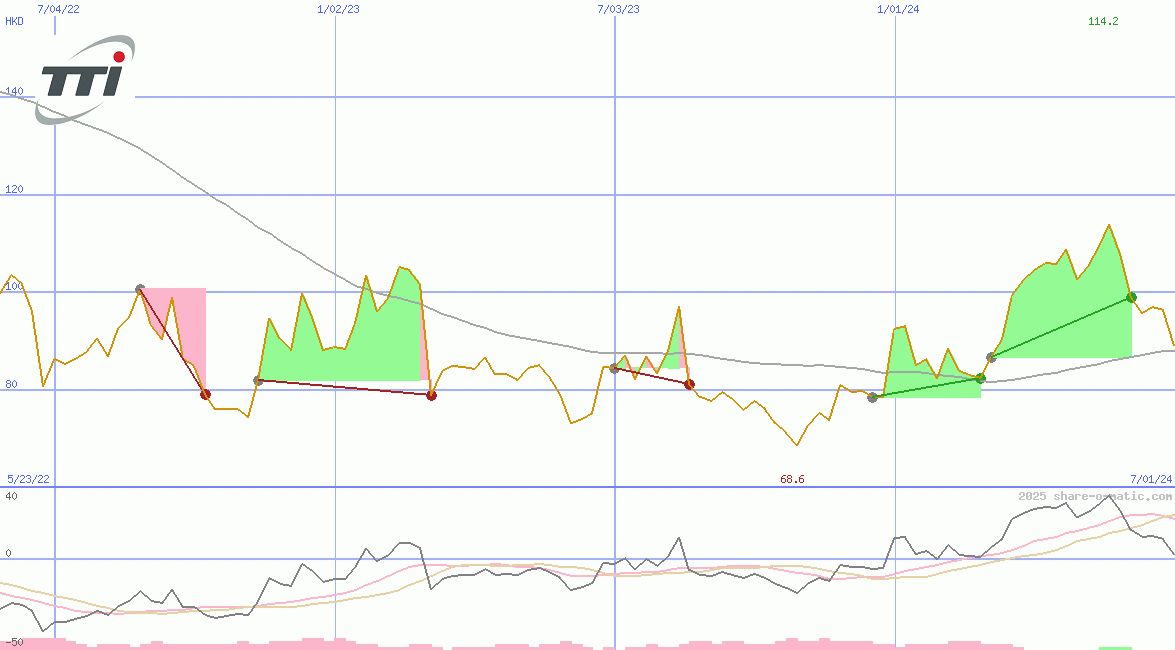
Task: Click the final green exit marker near 100
Action: (x=1132, y=298)
